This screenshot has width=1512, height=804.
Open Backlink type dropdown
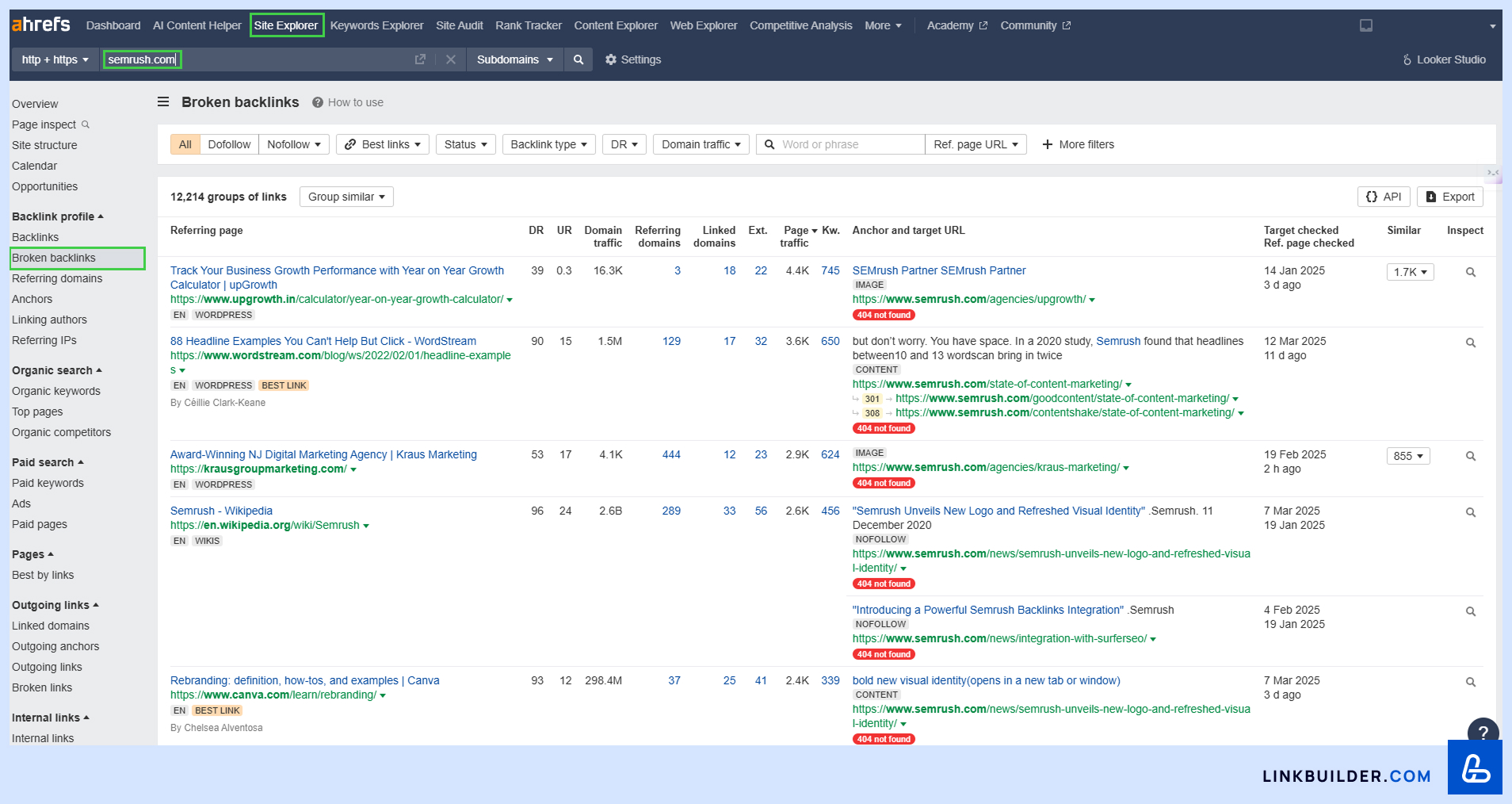[x=549, y=144]
